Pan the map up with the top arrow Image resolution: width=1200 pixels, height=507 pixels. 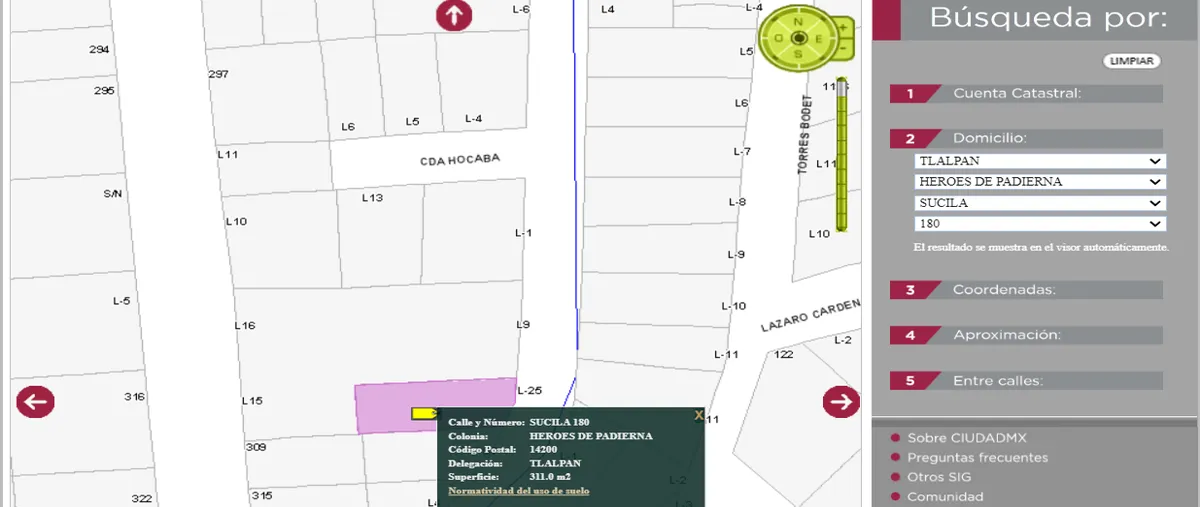click(454, 15)
